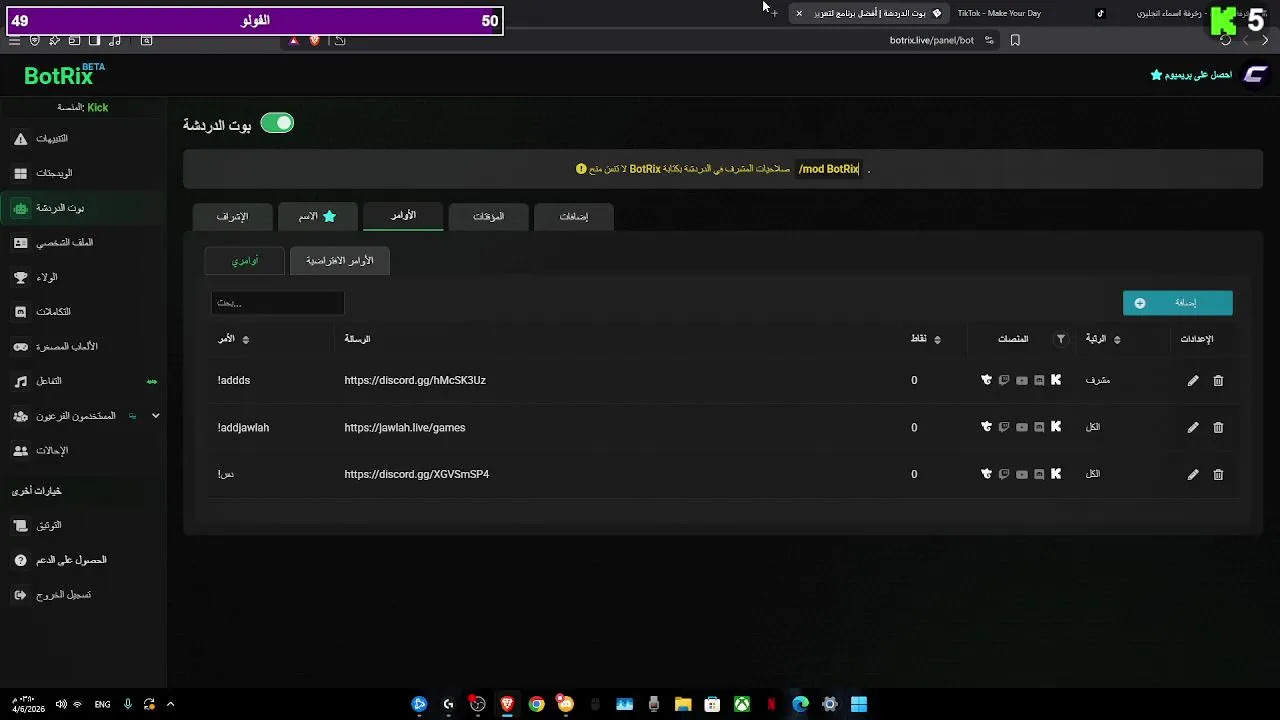Open Brave browser in taskbar
The height and width of the screenshot is (720, 1280).
(507, 704)
